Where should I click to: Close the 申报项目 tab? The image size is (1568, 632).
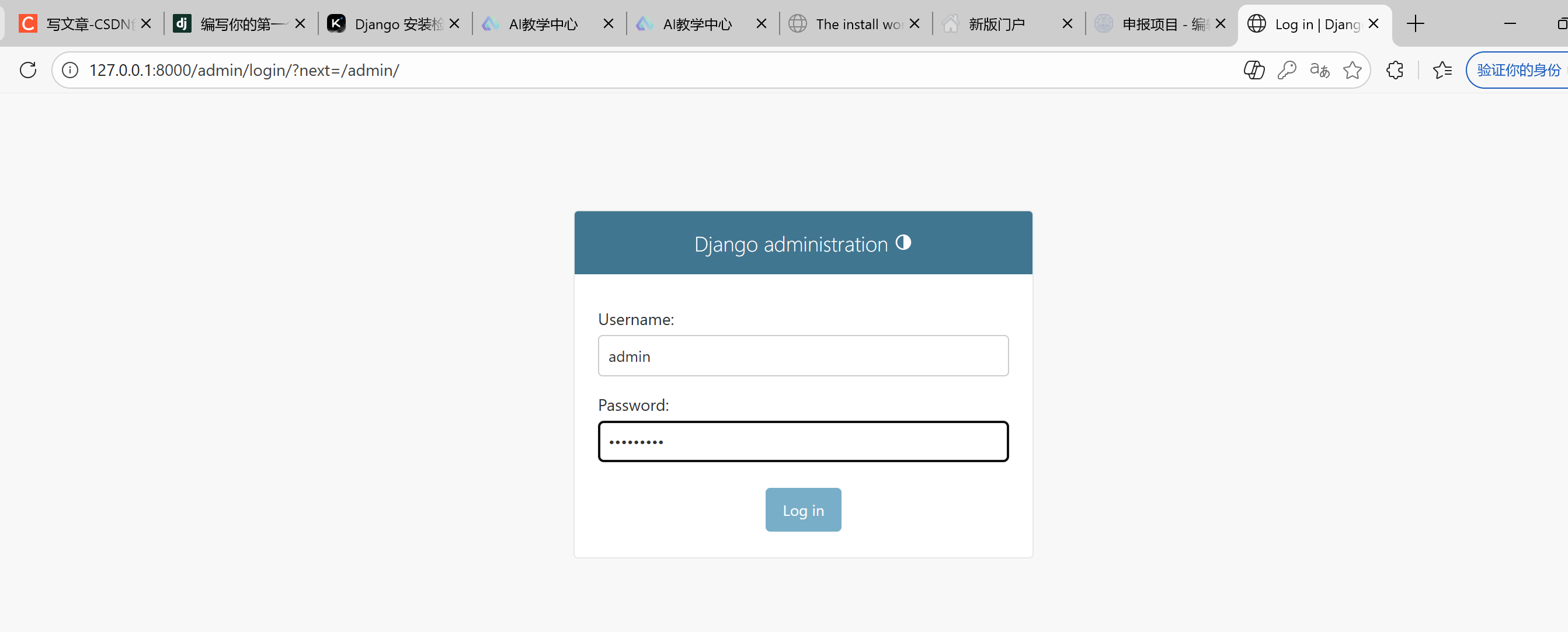click(x=1220, y=25)
